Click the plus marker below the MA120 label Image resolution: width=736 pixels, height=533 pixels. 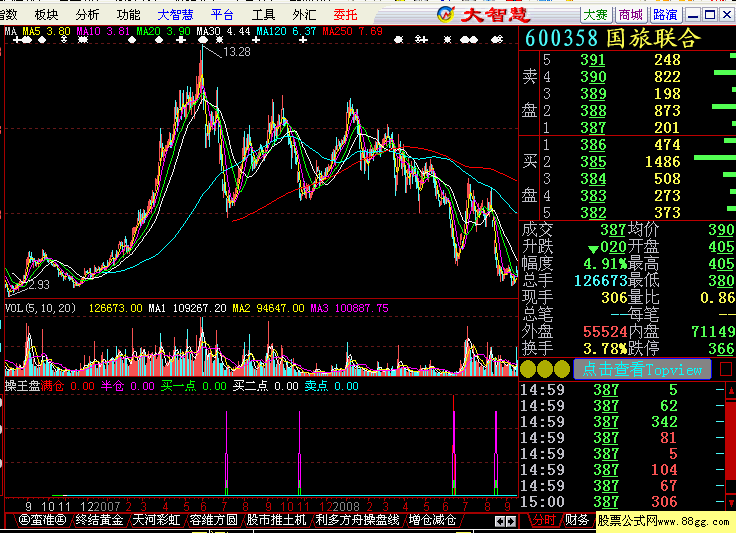256,40
